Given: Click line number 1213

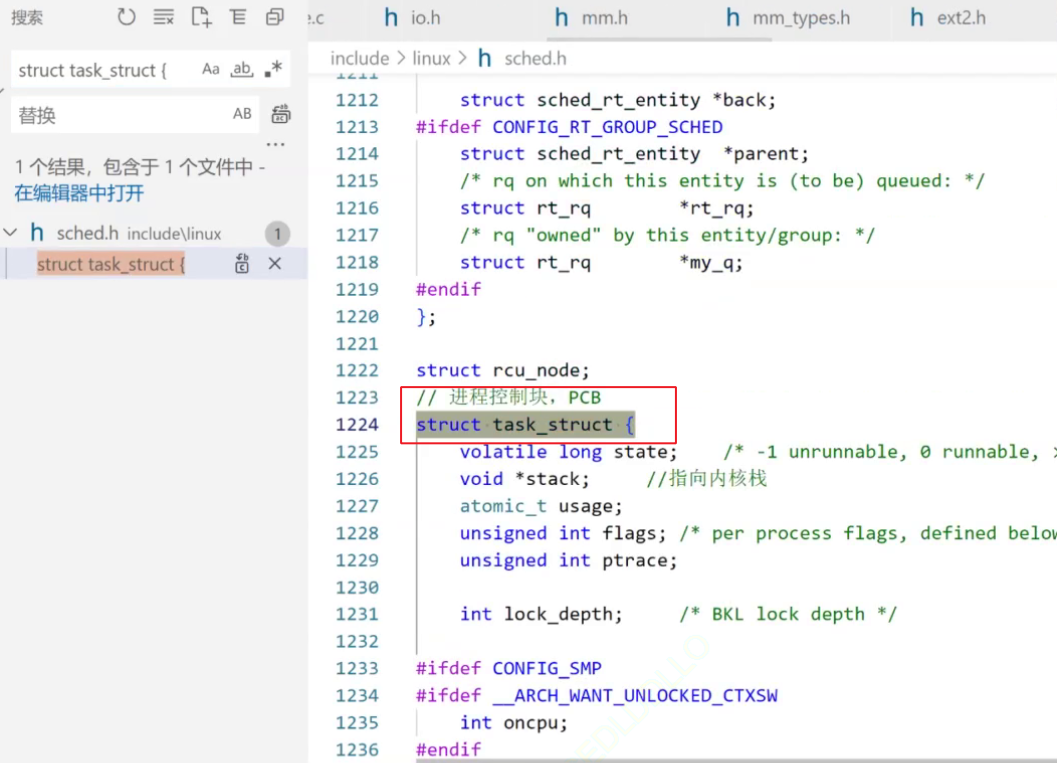Looking at the screenshot, I should (x=357, y=127).
